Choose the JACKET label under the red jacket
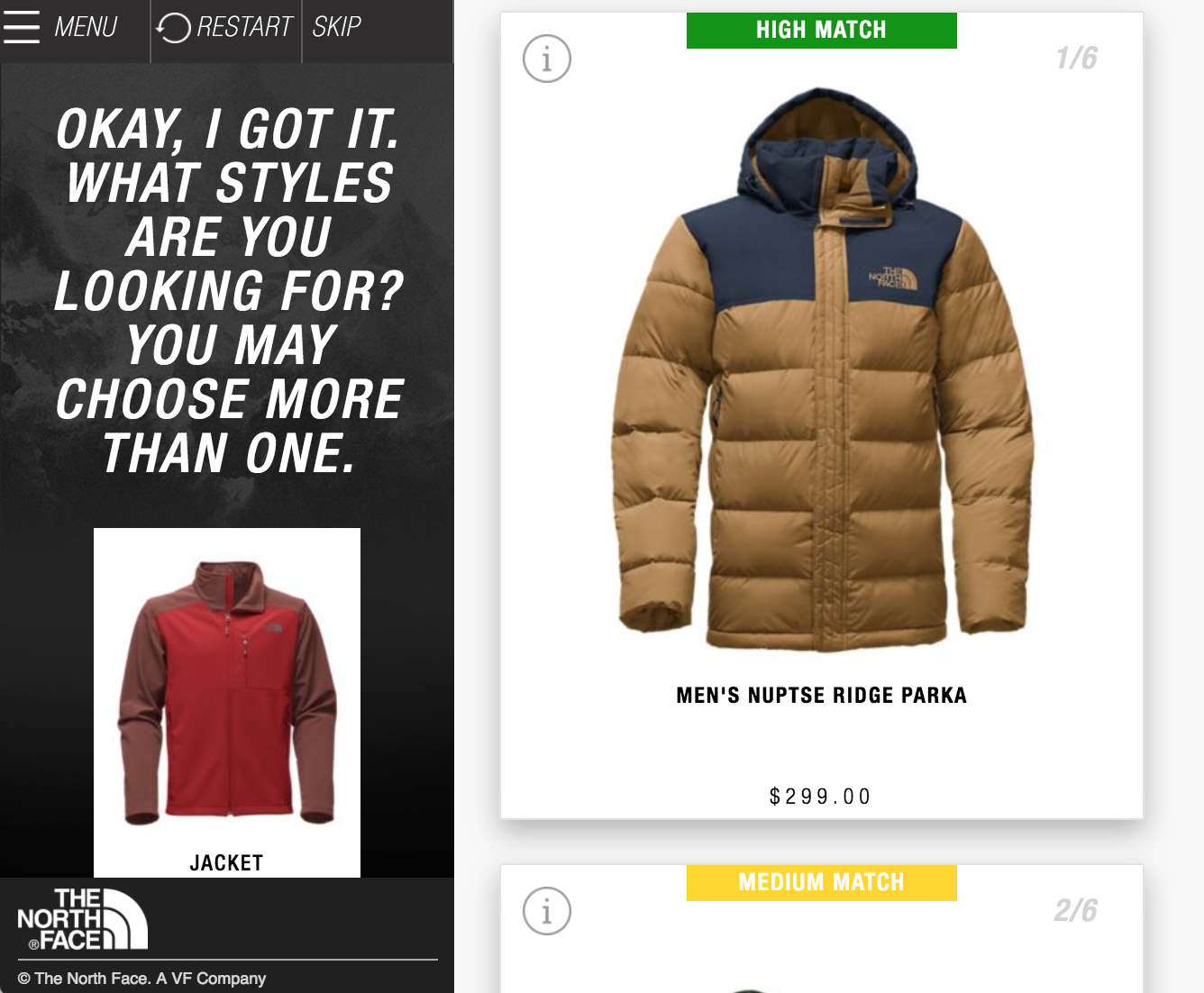This screenshot has width=1204, height=993. coord(227,863)
